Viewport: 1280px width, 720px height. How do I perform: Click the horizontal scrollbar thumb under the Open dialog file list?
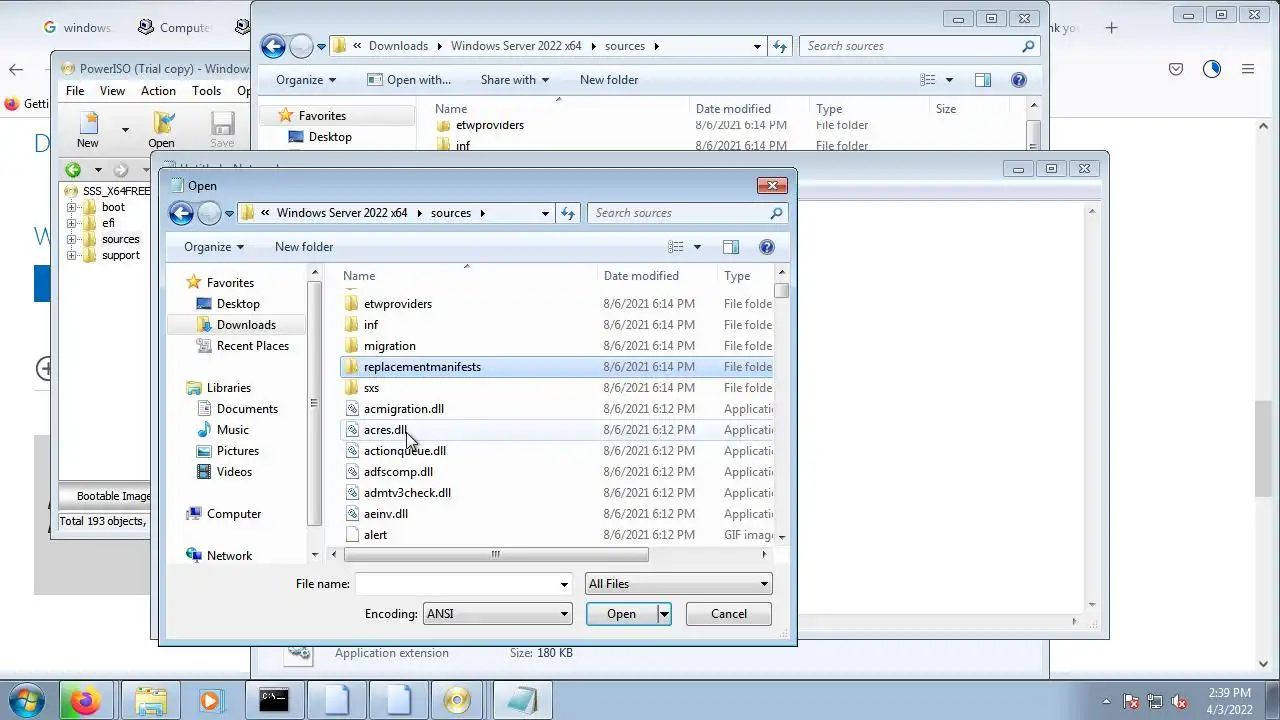tap(495, 555)
